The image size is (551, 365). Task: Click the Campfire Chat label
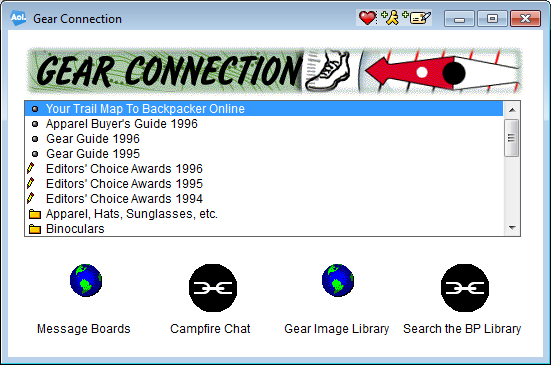click(210, 329)
